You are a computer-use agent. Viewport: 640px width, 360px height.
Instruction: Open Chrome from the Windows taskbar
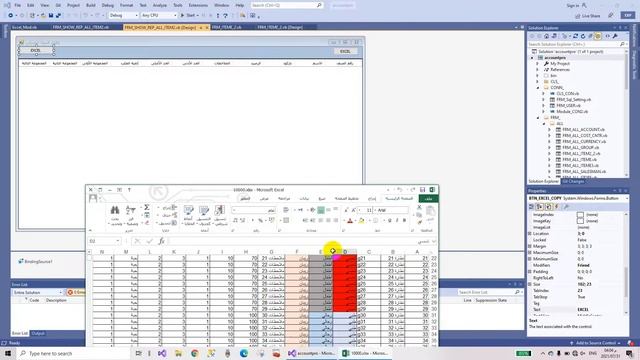coord(195,353)
